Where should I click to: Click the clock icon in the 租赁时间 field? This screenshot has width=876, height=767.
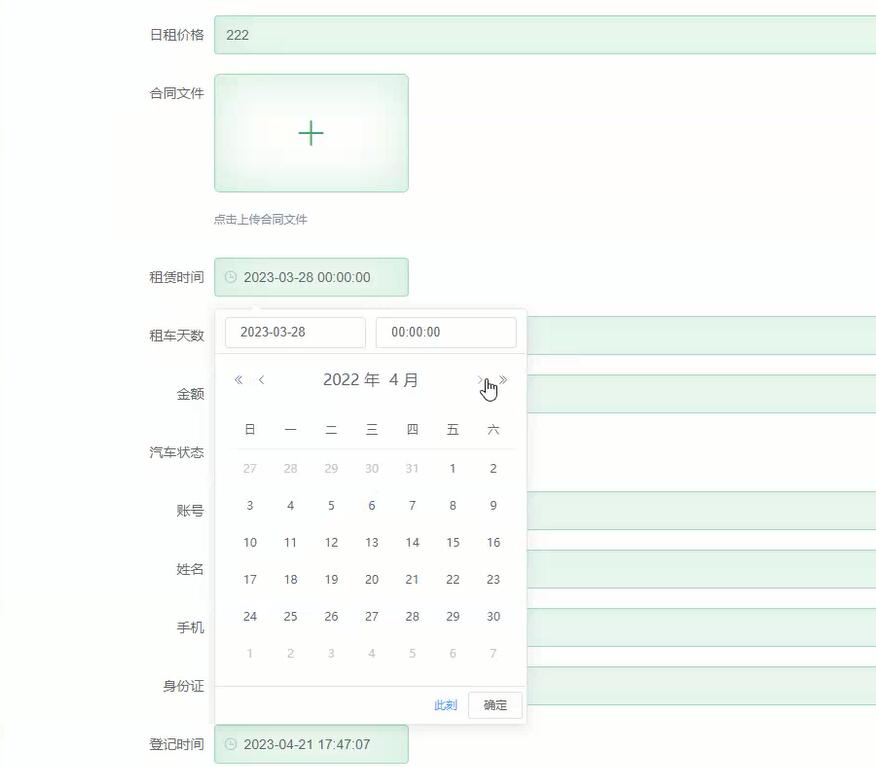tap(230, 277)
